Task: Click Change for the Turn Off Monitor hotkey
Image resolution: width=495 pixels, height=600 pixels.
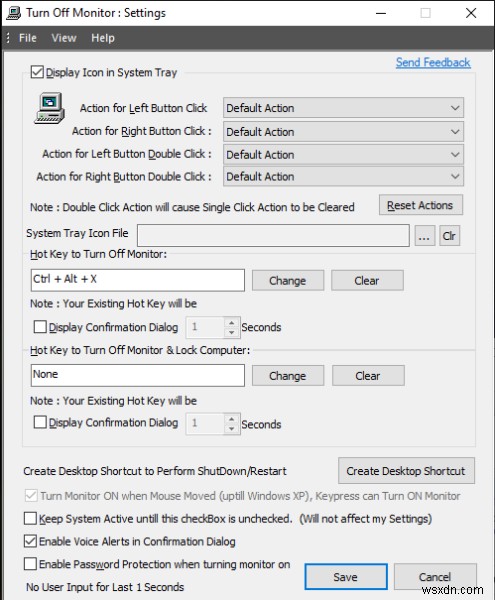Action: point(288,280)
